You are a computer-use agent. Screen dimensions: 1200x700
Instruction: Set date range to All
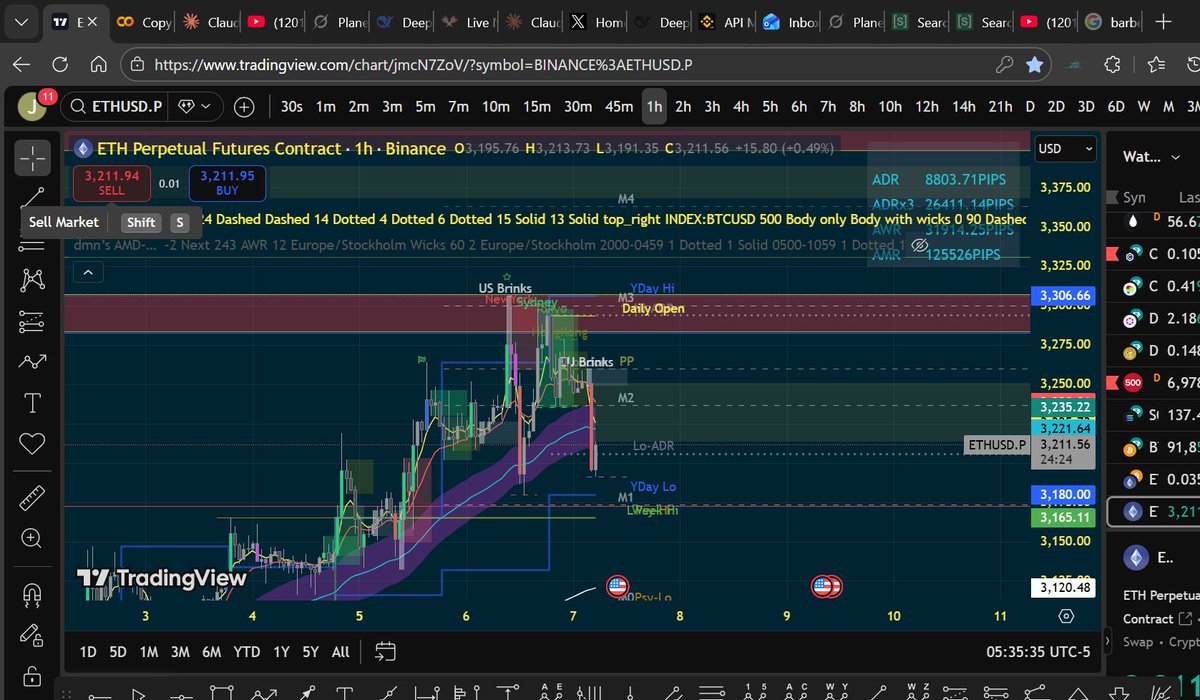coord(340,652)
